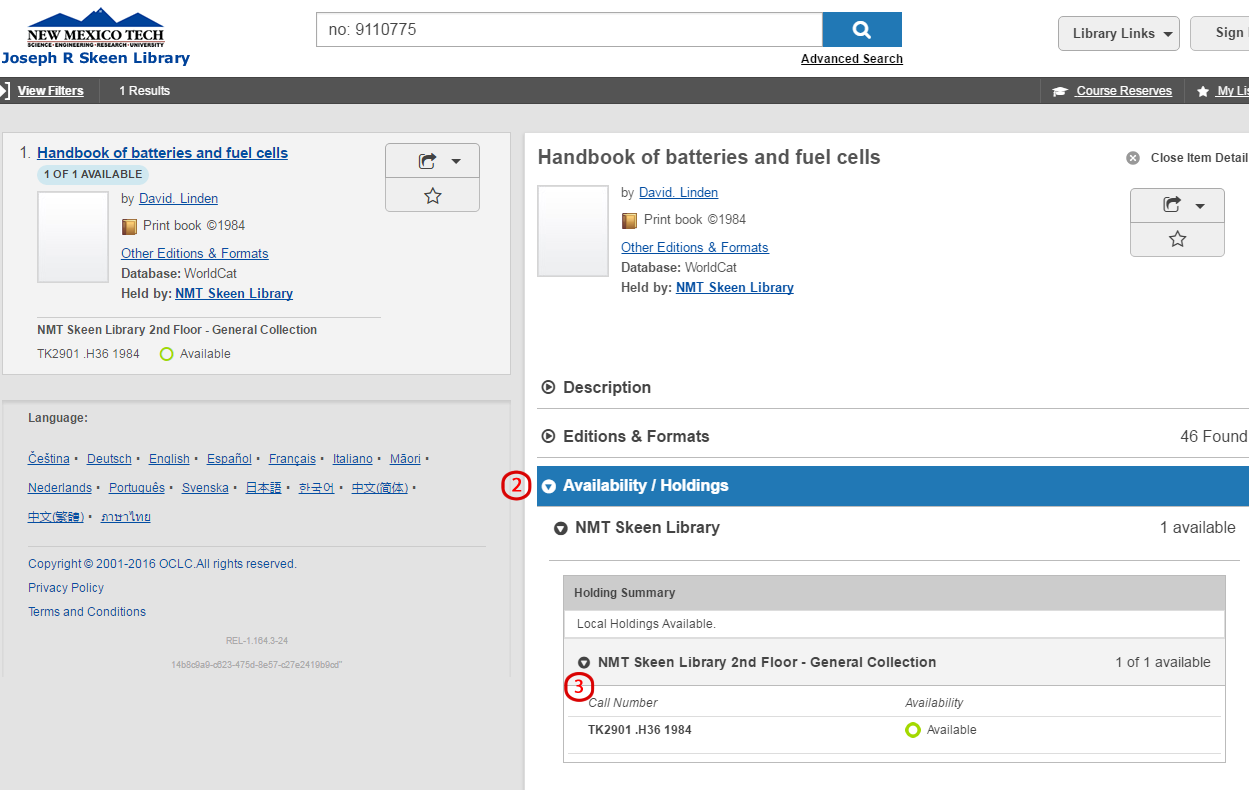Viewport: 1249px width, 790px height.
Task: Open Other Editions & Formats in result card
Action: pyautogui.click(x=195, y=254)
